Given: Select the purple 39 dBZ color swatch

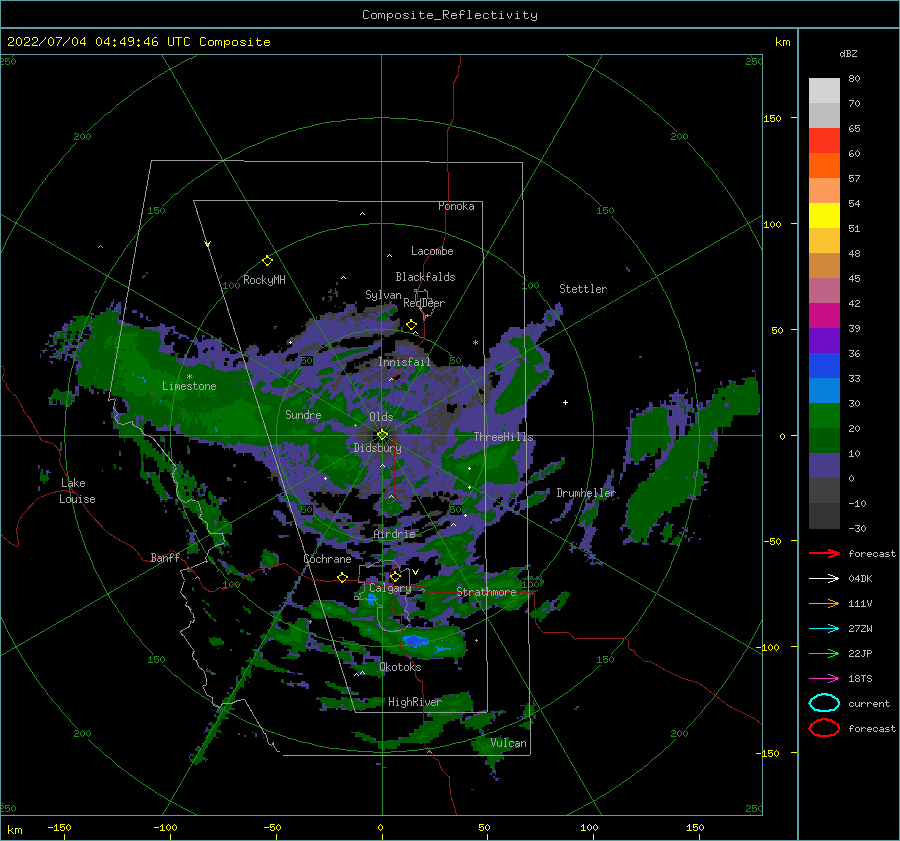Looking at the screenshot, I should coord(824,340).
